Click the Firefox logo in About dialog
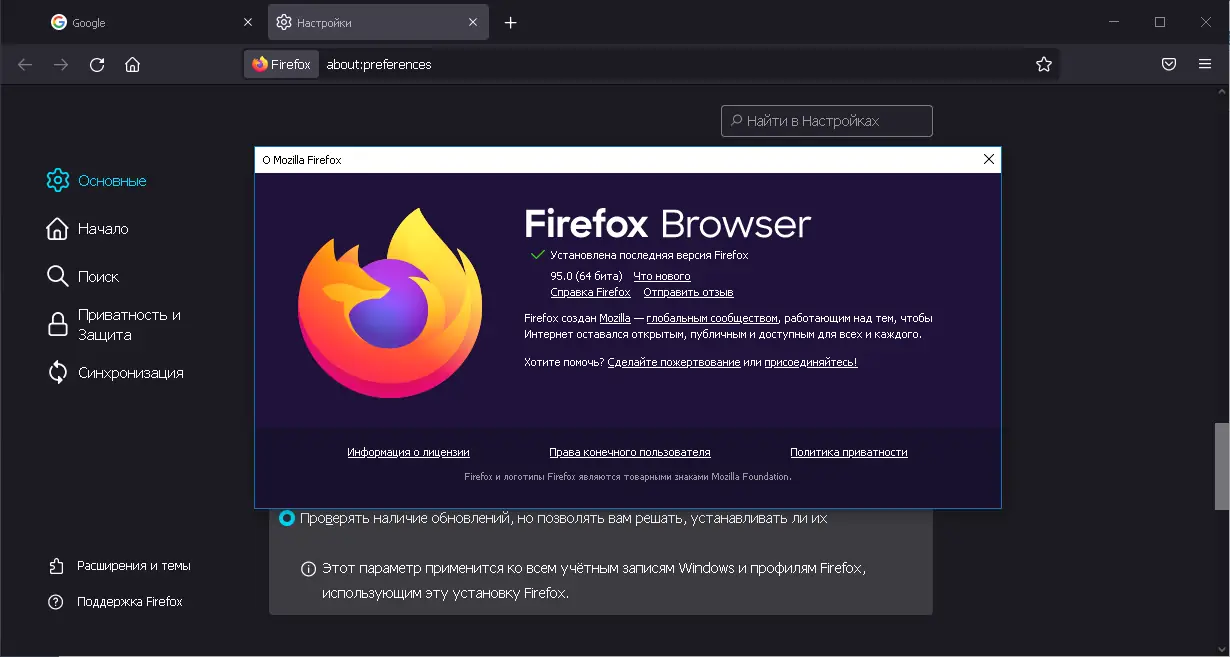The height and width of the screenshot is (657, 1230). click(390, 305)
